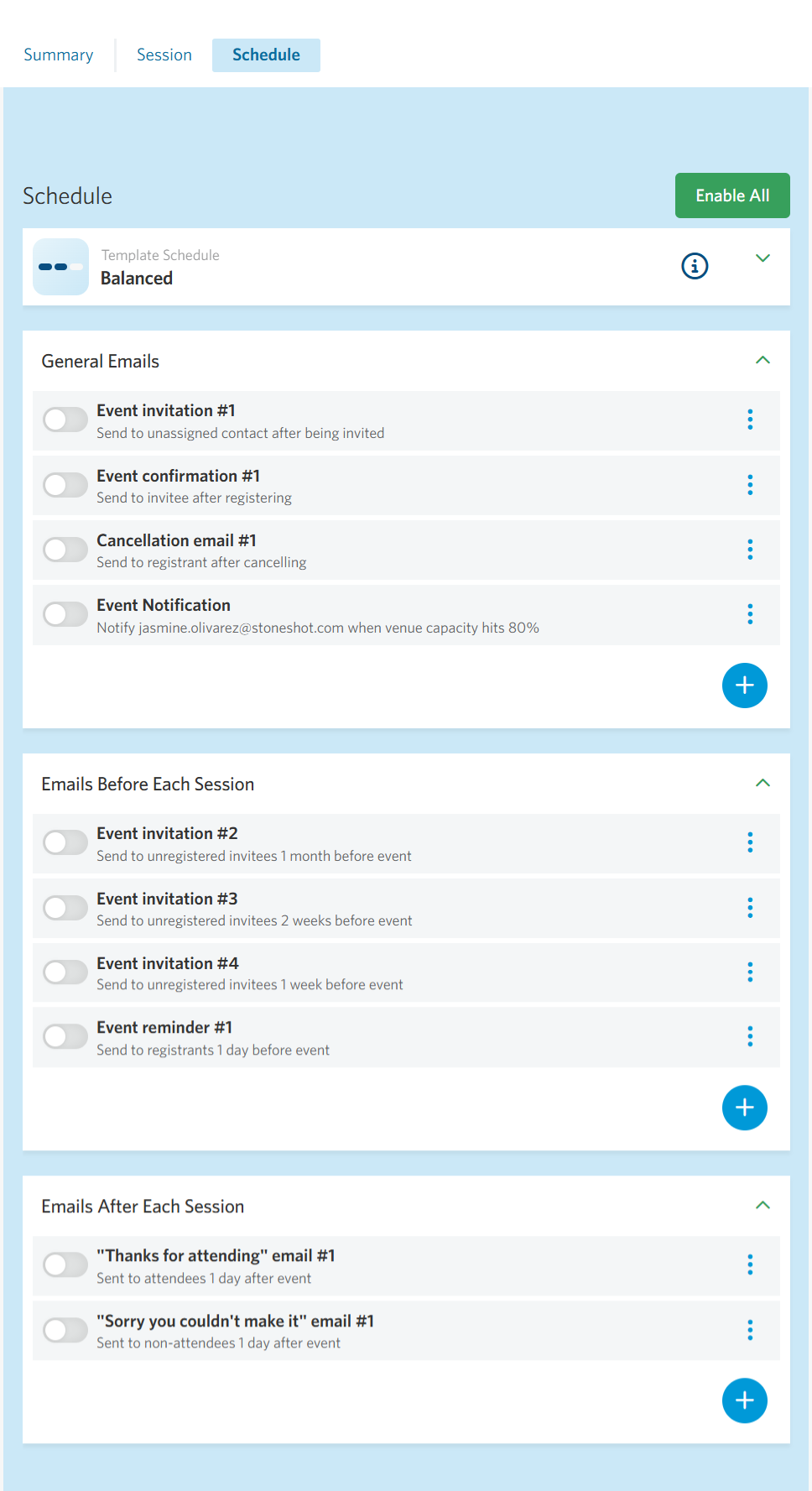
Task: Turn on "Sorry you couldn't make it" toggle
Action: (65, 1330)
